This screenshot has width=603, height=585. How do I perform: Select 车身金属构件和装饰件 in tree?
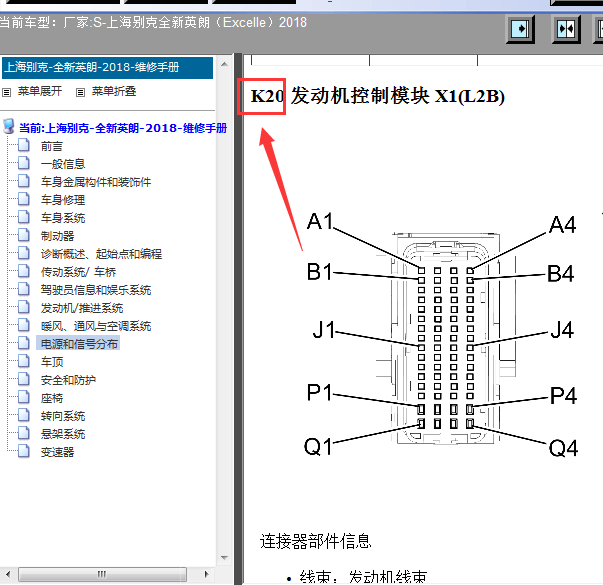[x=96, y=182]
